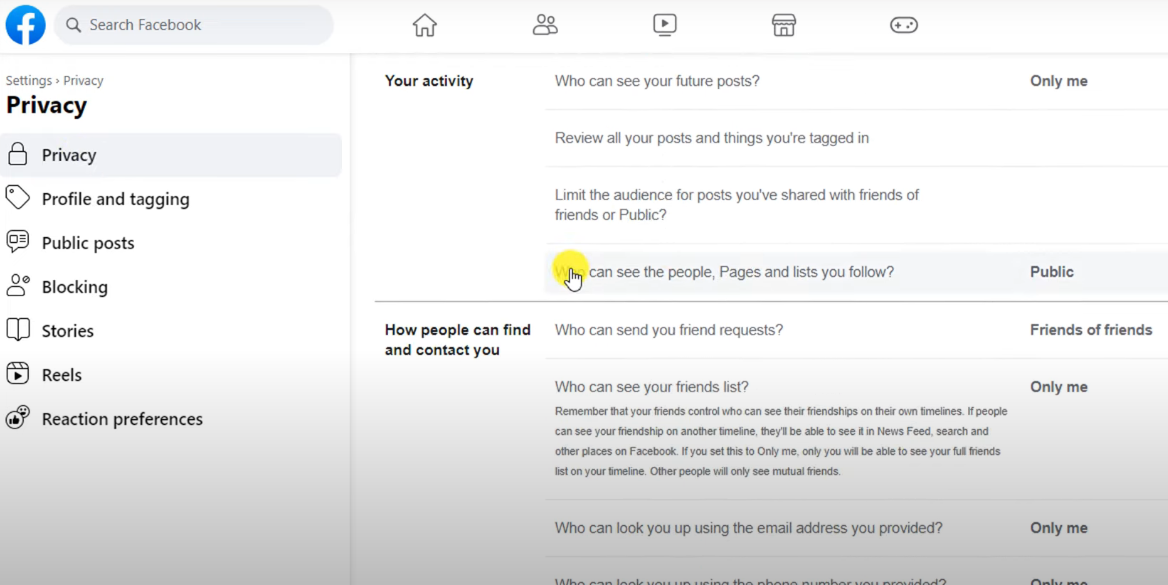Screen dimensions: 1168x585
Task: Open Review all your posts and tags row
Action: [712, 138]
